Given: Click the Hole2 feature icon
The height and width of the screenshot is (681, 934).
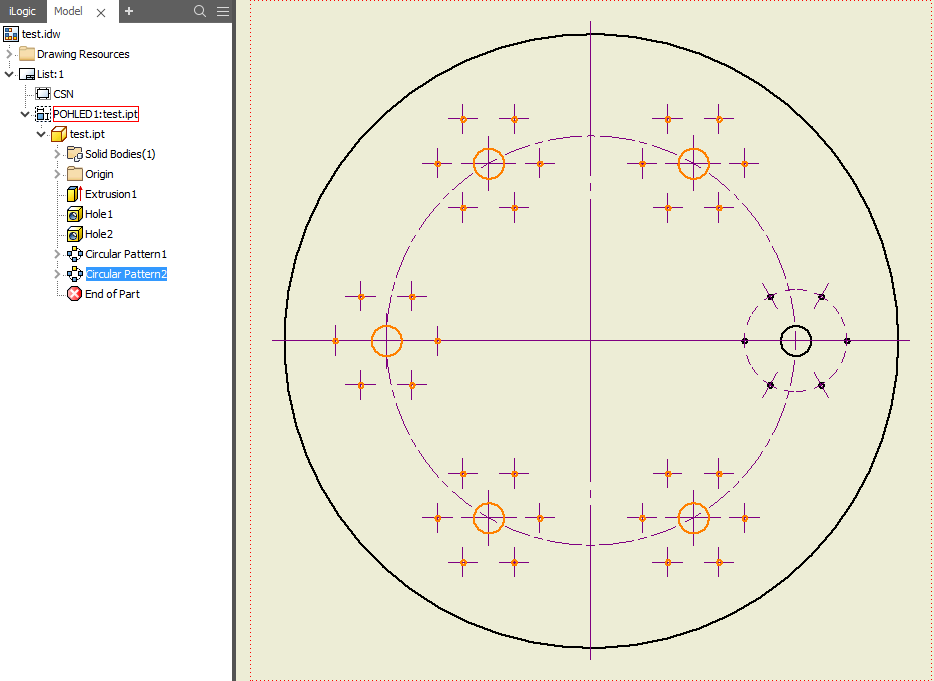Looking at the screenshot, I should point(75,234).
